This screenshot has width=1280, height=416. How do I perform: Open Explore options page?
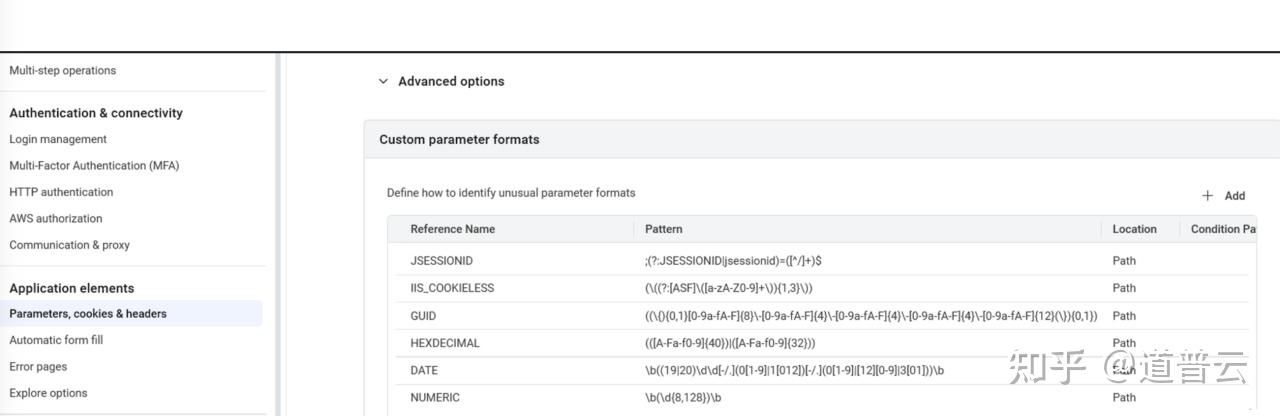coord(48,393)
